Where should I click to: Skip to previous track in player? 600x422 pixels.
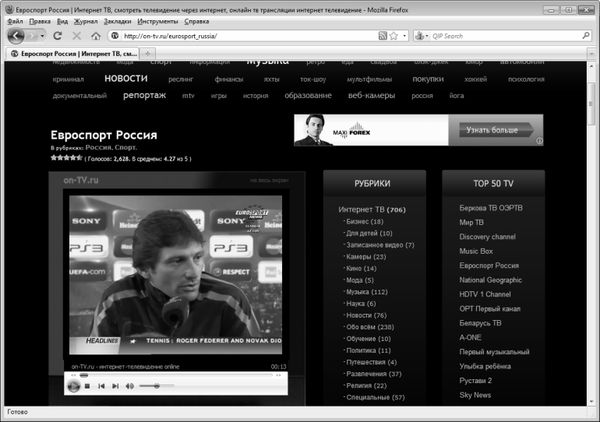pos(101,385)
